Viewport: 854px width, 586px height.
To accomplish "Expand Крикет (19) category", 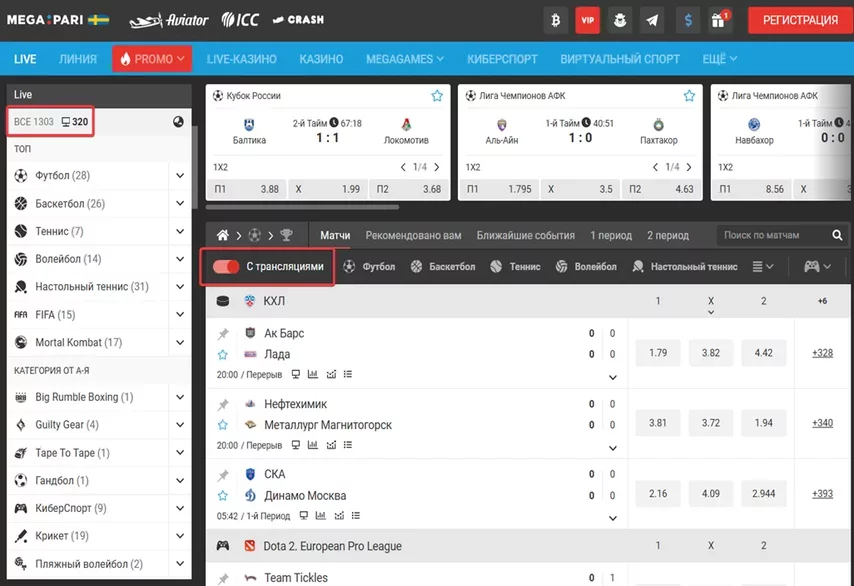I will (x=180, y=536).
